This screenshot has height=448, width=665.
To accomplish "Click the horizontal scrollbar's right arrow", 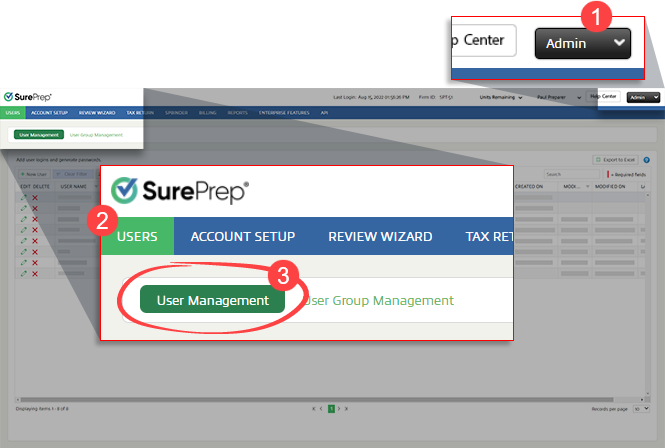I will click(642, 400).
